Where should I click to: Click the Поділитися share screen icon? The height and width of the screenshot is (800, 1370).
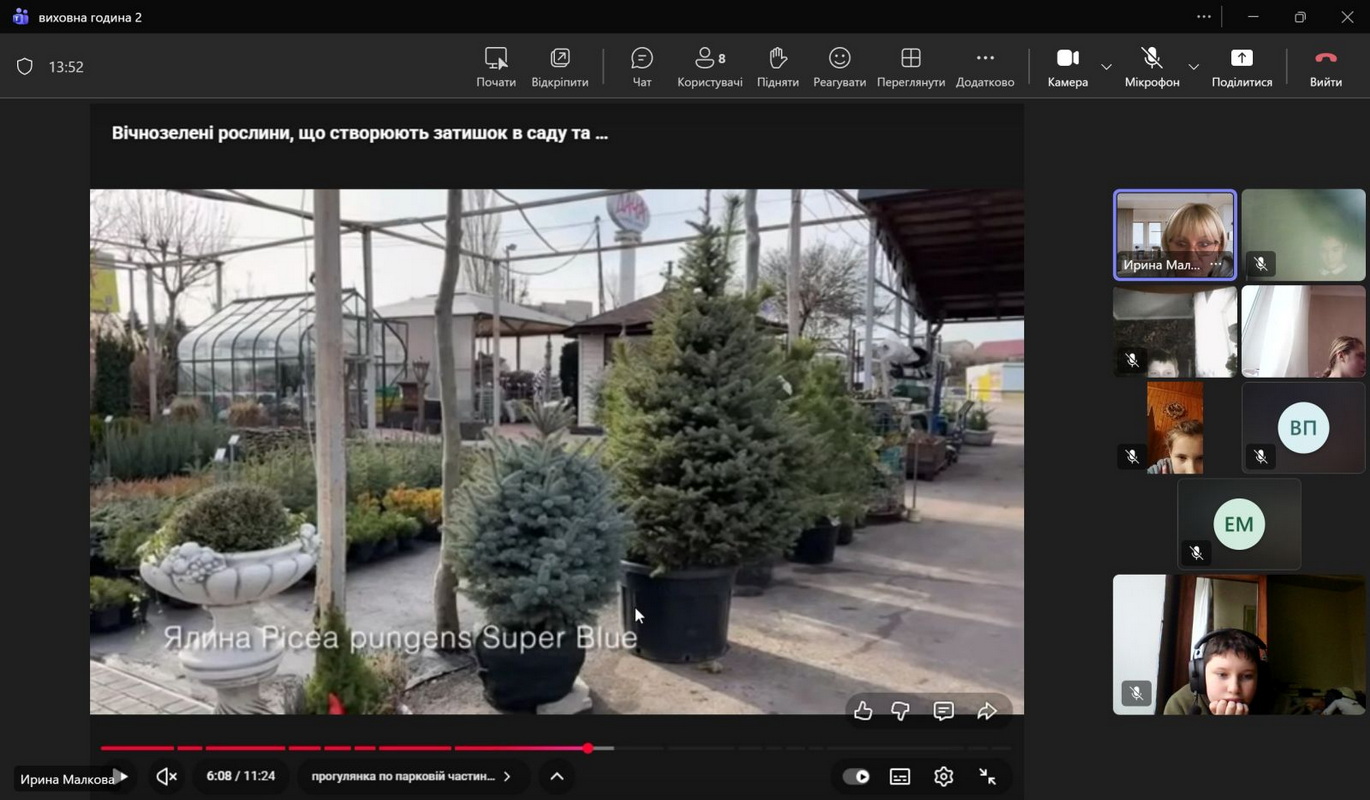[x=1241, y=66]
